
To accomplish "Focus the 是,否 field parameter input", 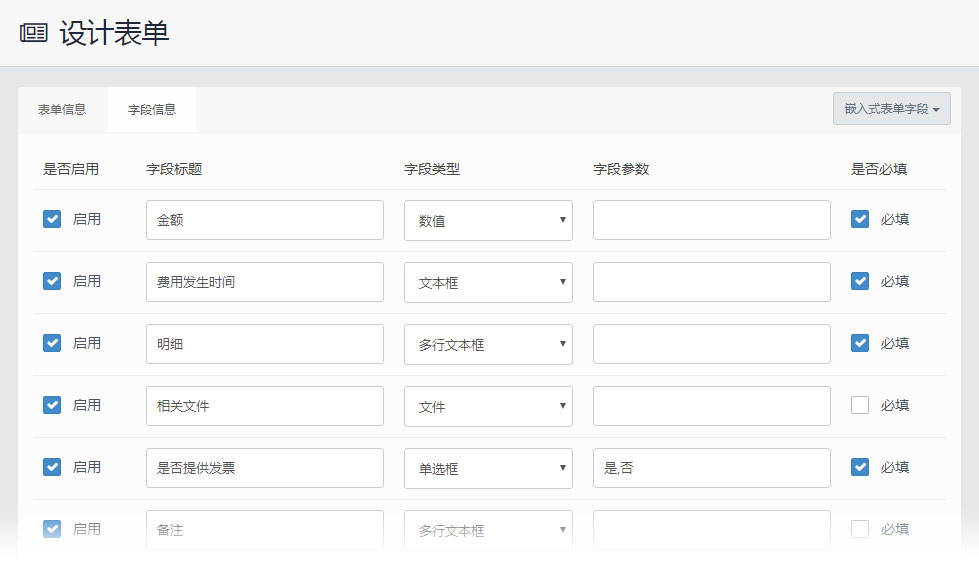I will point(712,468).
